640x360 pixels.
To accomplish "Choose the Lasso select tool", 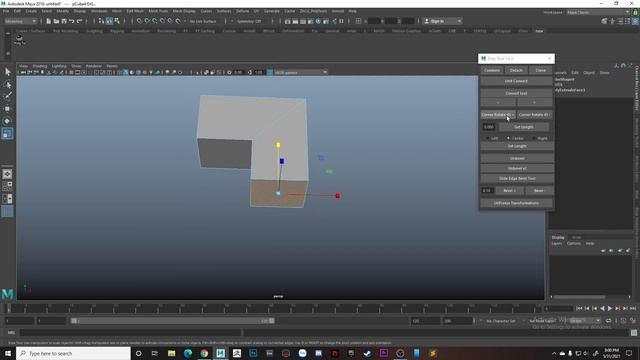I will pos(7,84).
